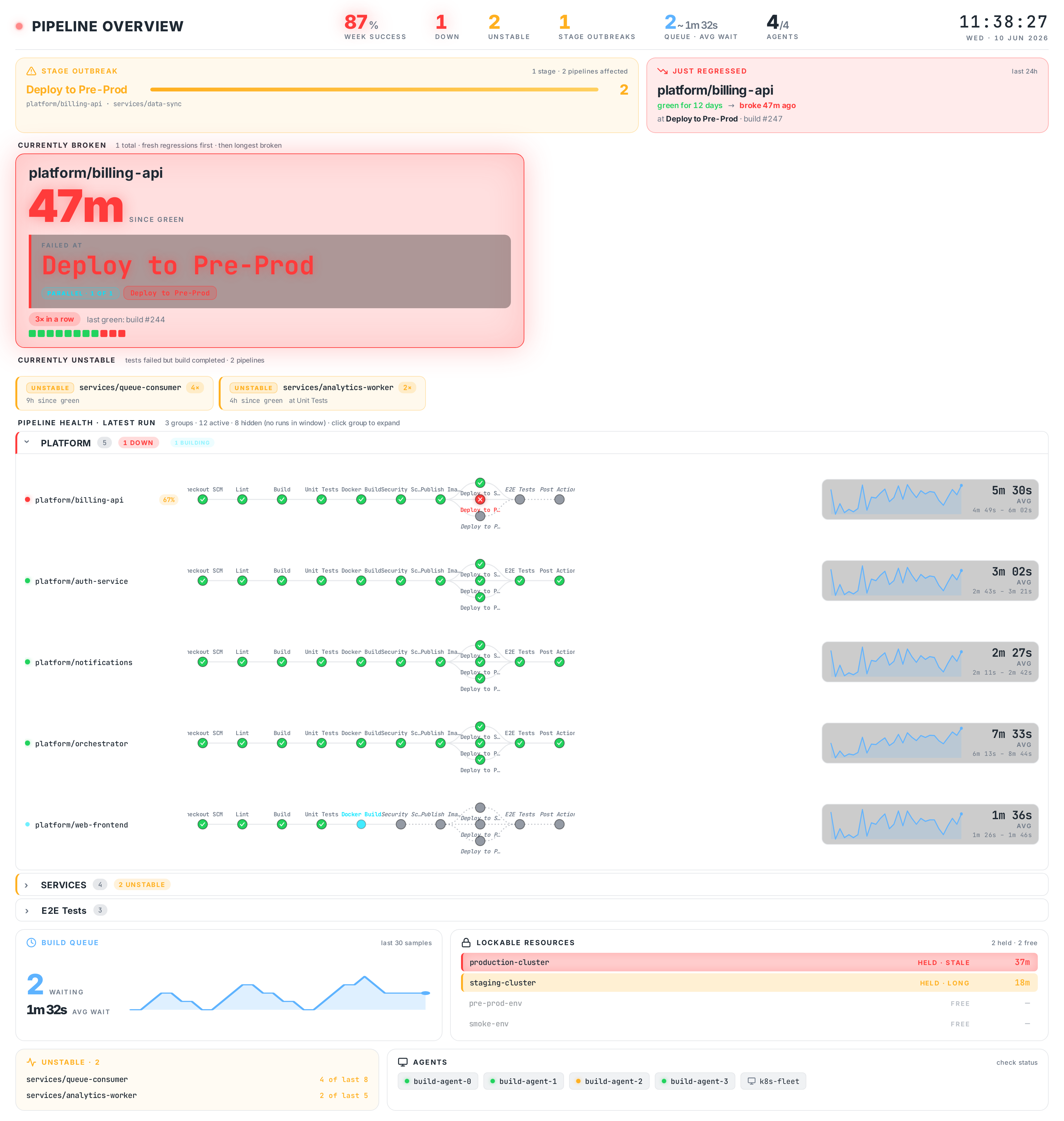Click the Security Scan checkmark on platform/auth-service

pyautogui.click(x=401, y=580)
